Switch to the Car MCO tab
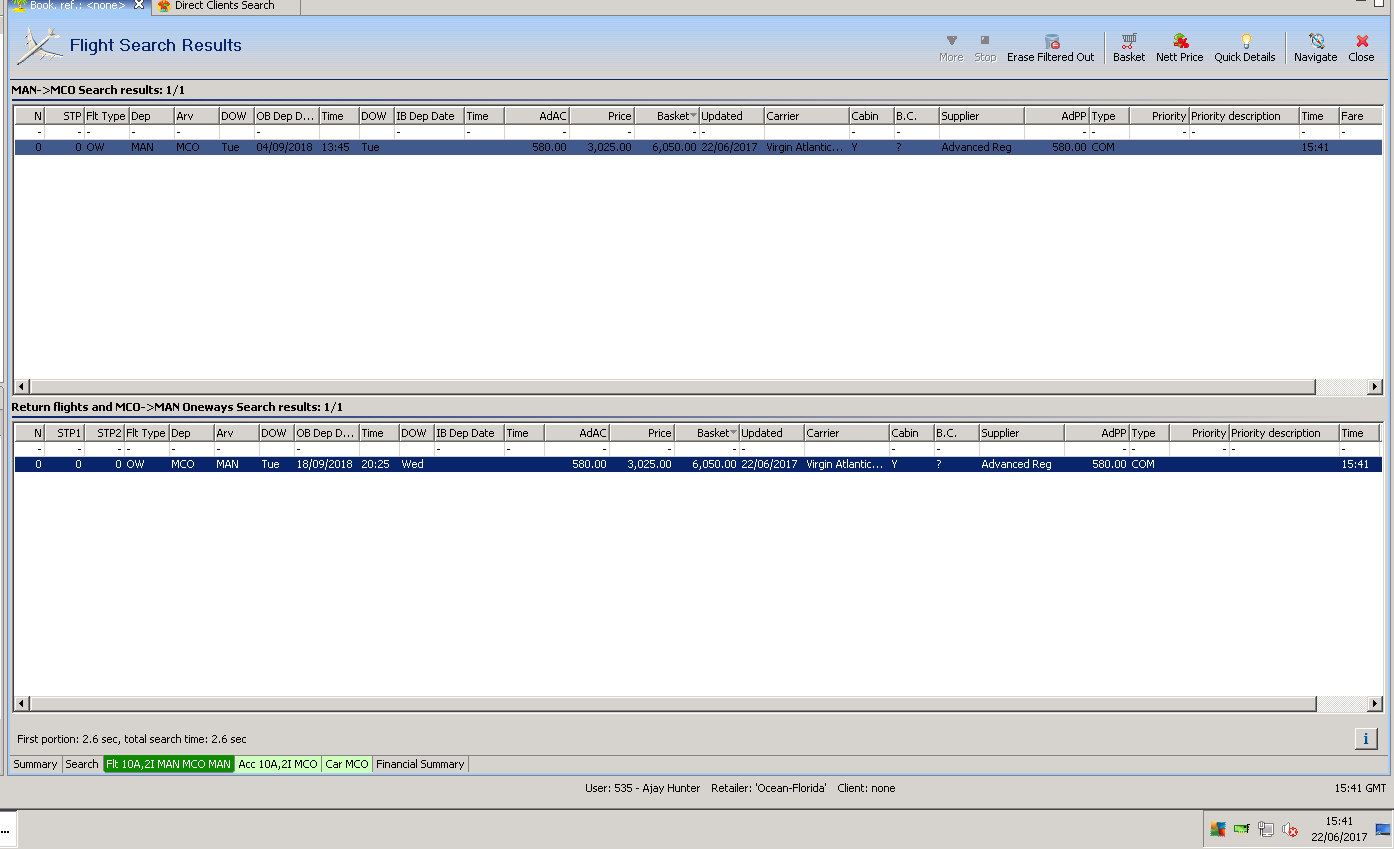Image resolution: width=1394 pixels, height=849 pixels. click(x=347, y=764)
